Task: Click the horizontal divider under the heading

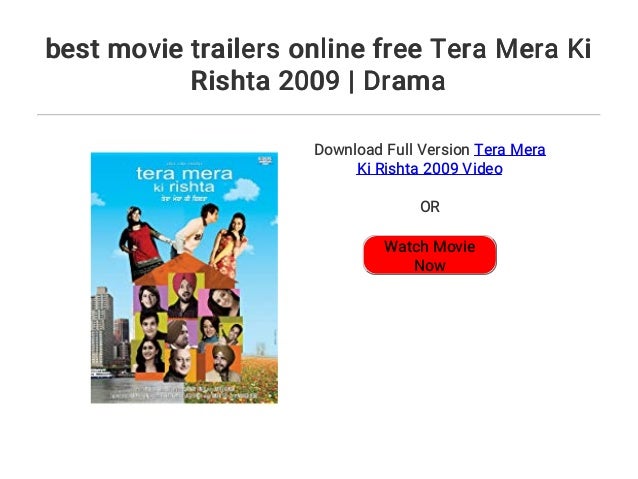Action: point(319,115)
